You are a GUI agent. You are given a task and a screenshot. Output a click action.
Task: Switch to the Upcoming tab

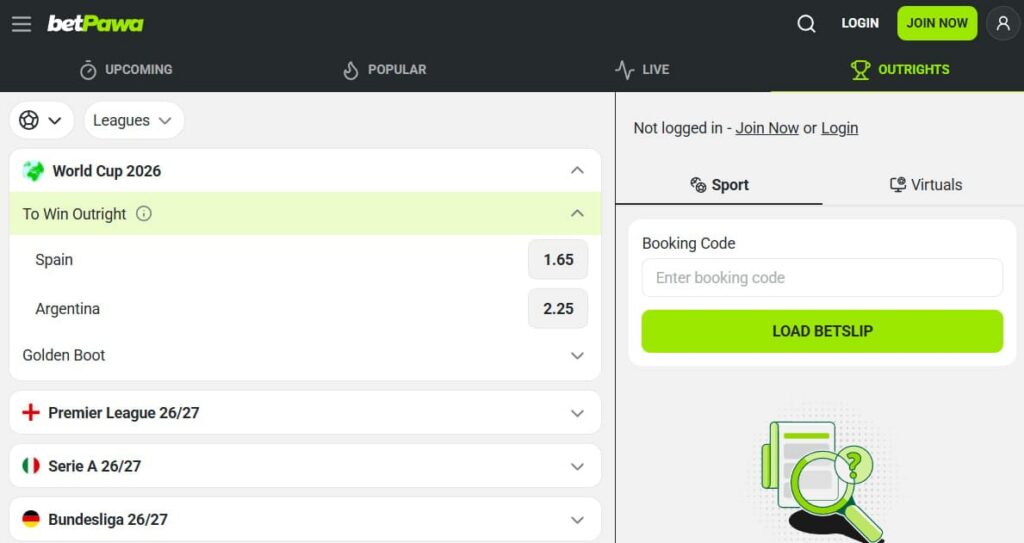[126, 69]
